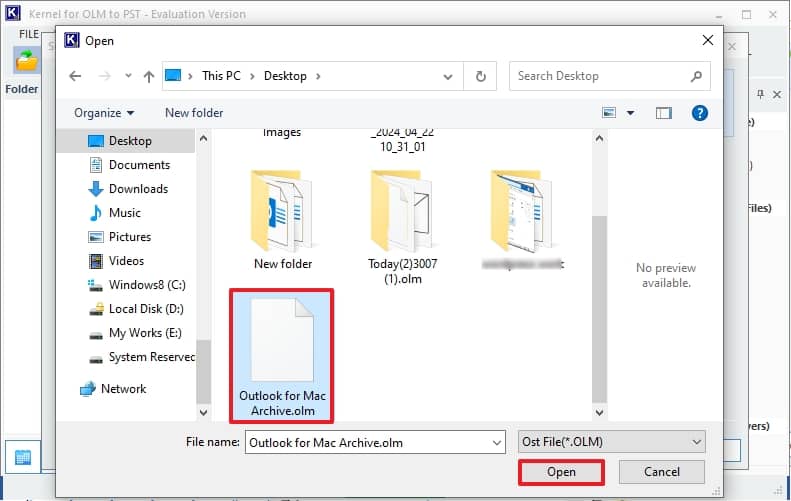791x501 pixels.
Task: Select Music in navigation pane
Action: [126, 213]
